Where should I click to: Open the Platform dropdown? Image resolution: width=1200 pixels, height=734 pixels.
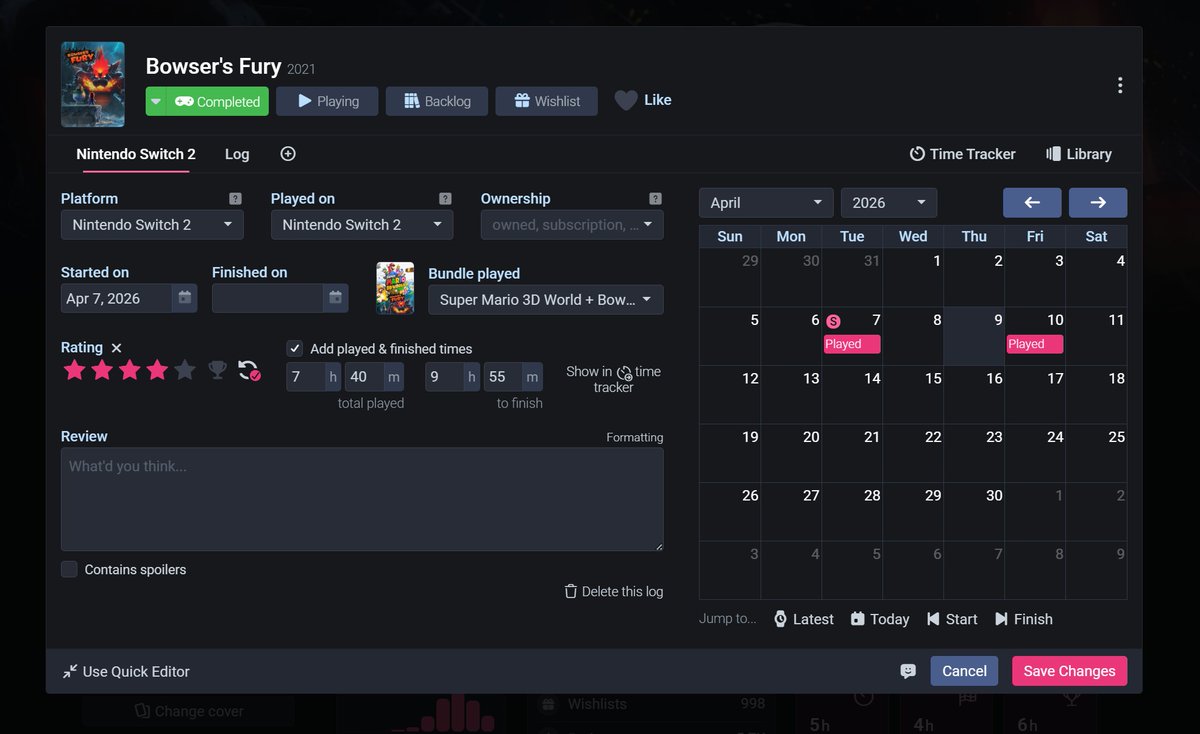tap(152, 225)
